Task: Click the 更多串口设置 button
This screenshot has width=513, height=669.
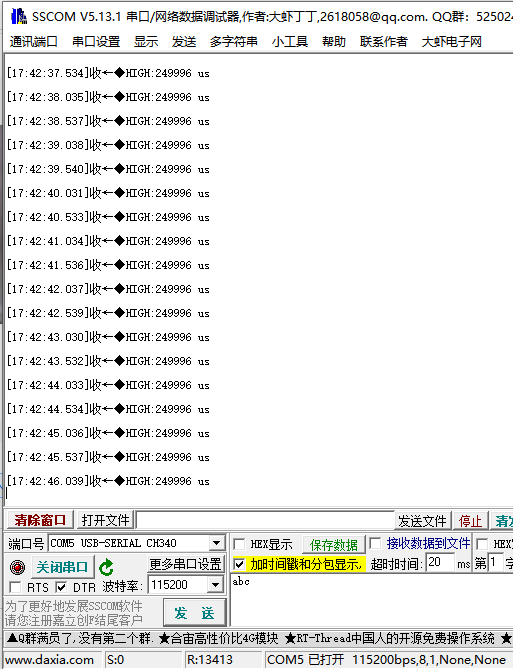Action: (186, 564)
